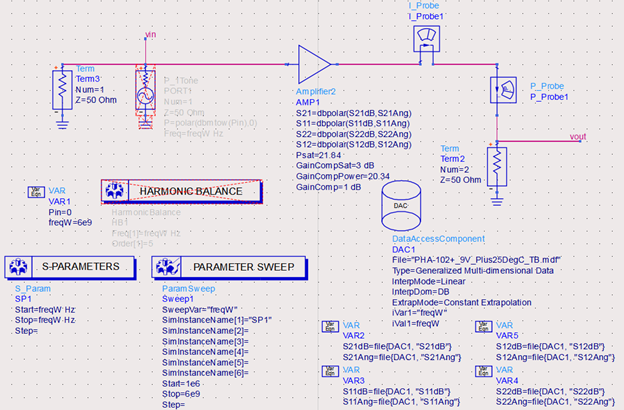This screenshot has width=624, height=410.
Task: Click the GainComp=1 dB parameter
Action: point(328,187)
